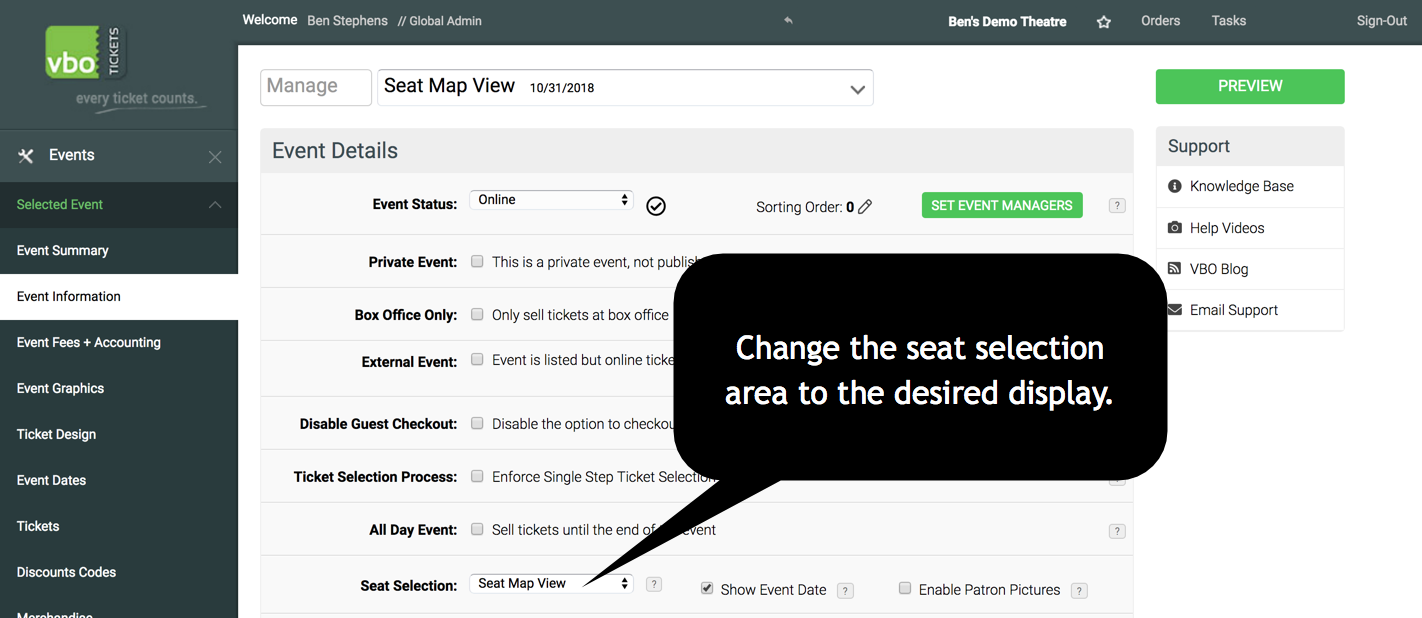Edit sorting order with pencil icon

[x=866, y=207]
